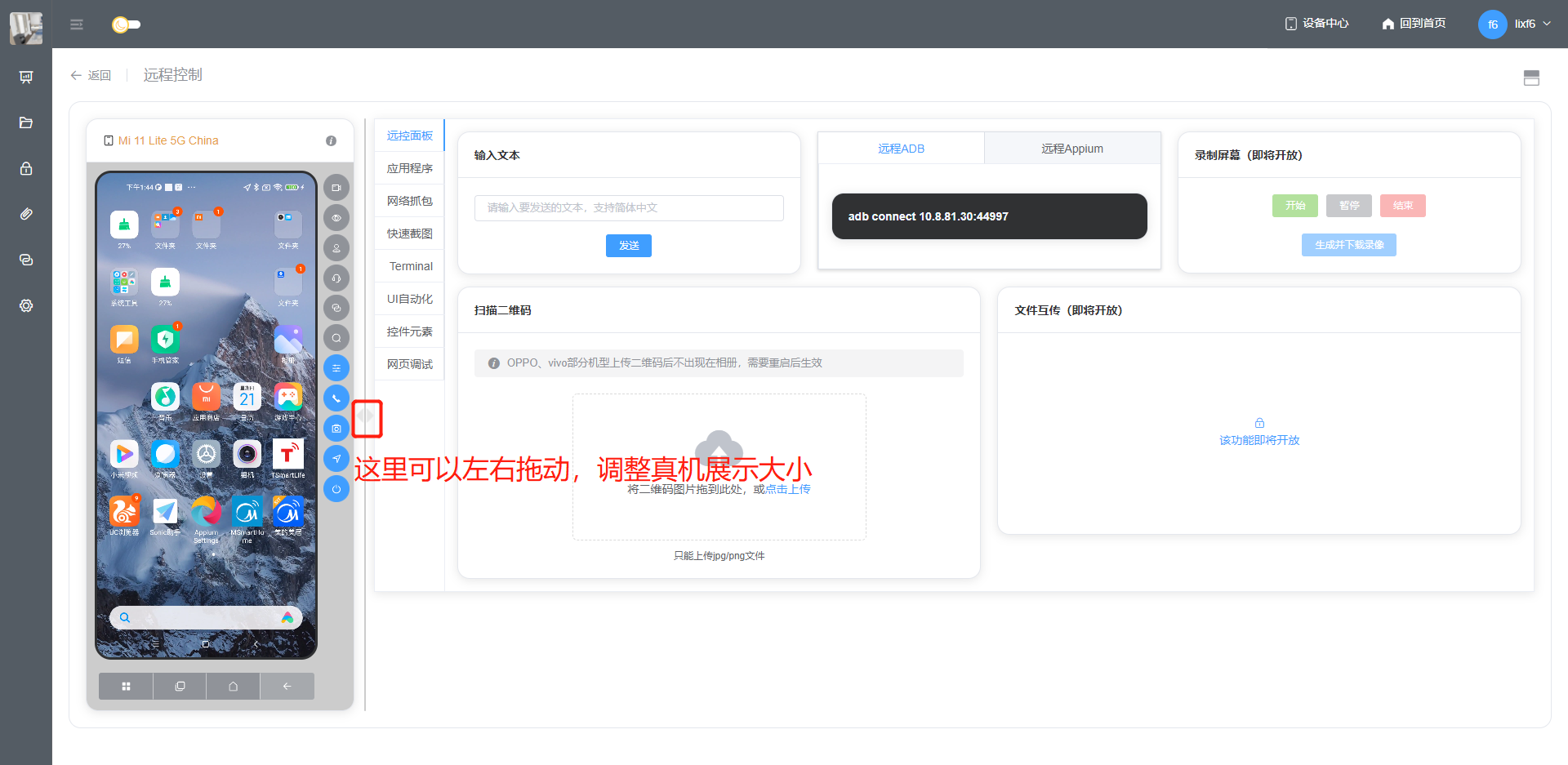The width and height of the screenshot is (1568, 765).
Task: Click the blue phone call icon
Action: click(336, 398)
